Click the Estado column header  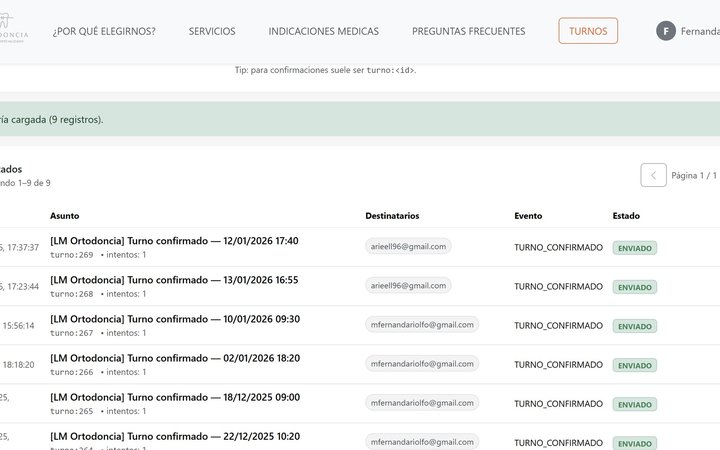[626, 215]
